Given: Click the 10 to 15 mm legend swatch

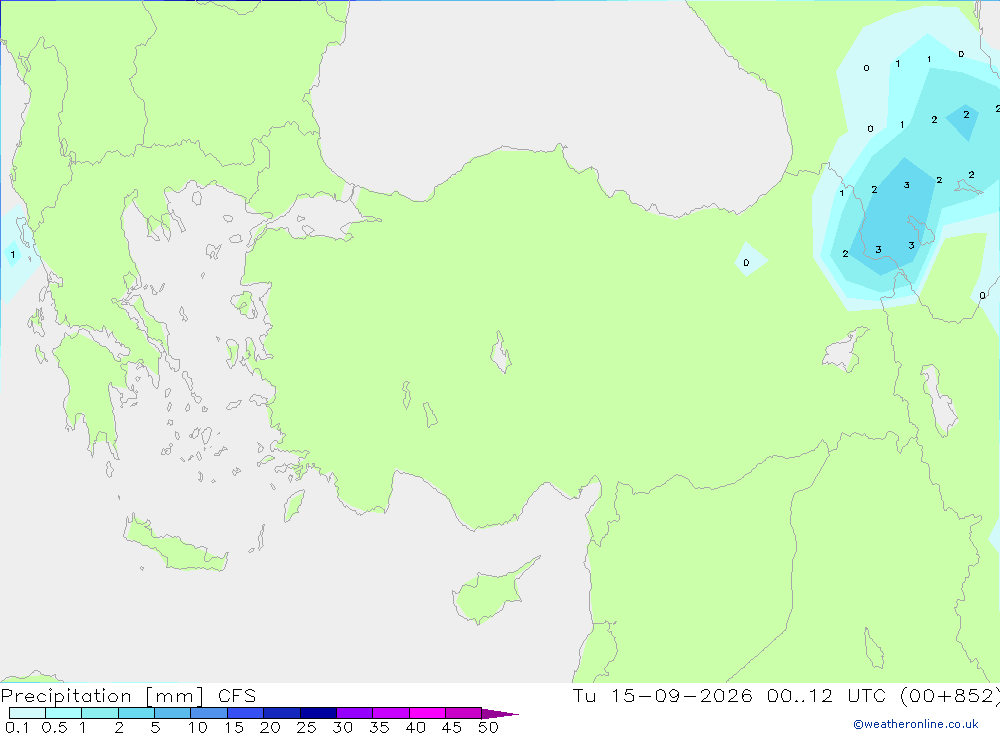Looking at the screenshot, I should point(209,713).
